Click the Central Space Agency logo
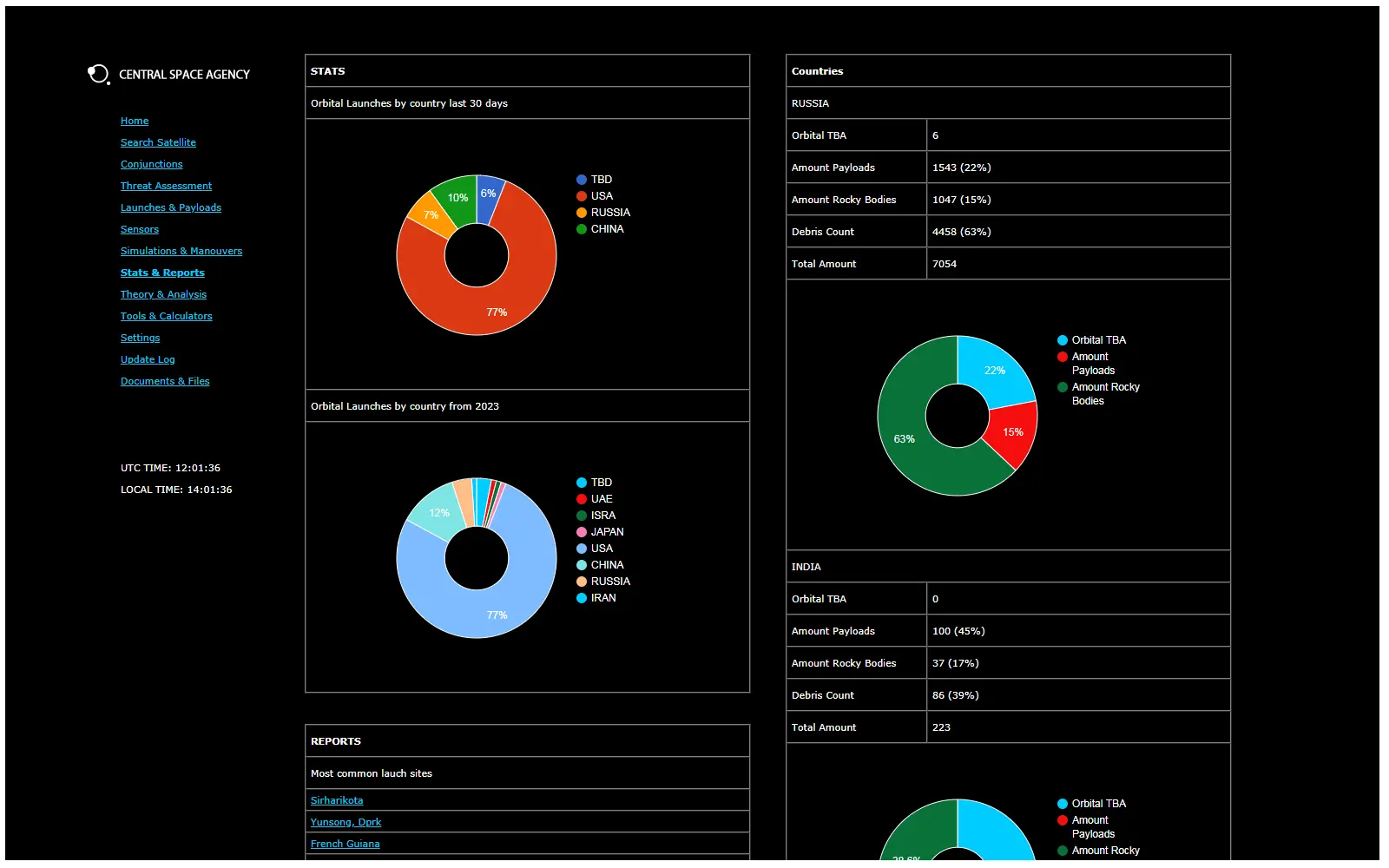Image resolution: width=1389 pixels, height=868 pixels. tap(97, 74)
